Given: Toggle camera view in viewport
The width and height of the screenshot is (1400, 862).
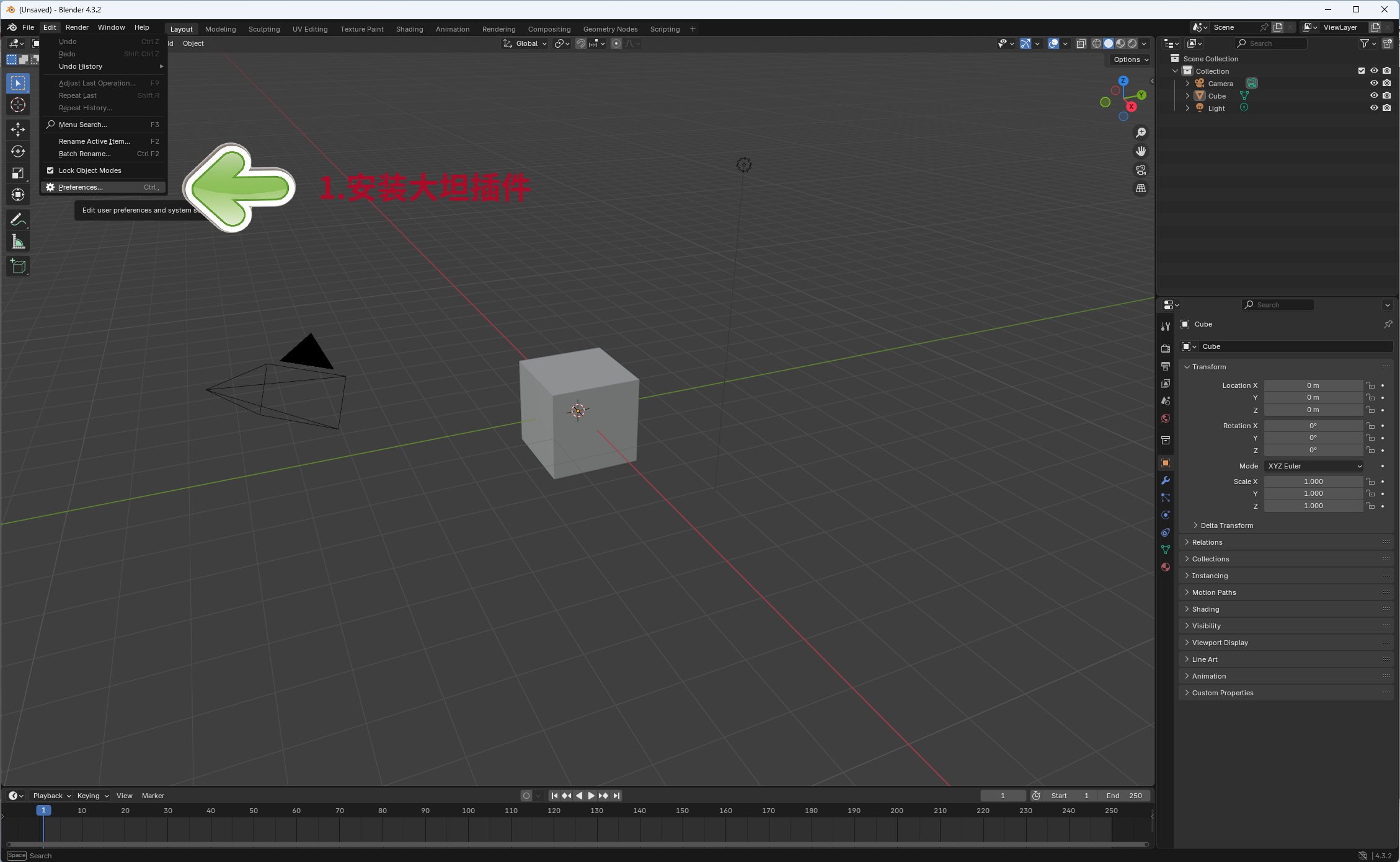Looking at the screenshot, I should 1140,170.
